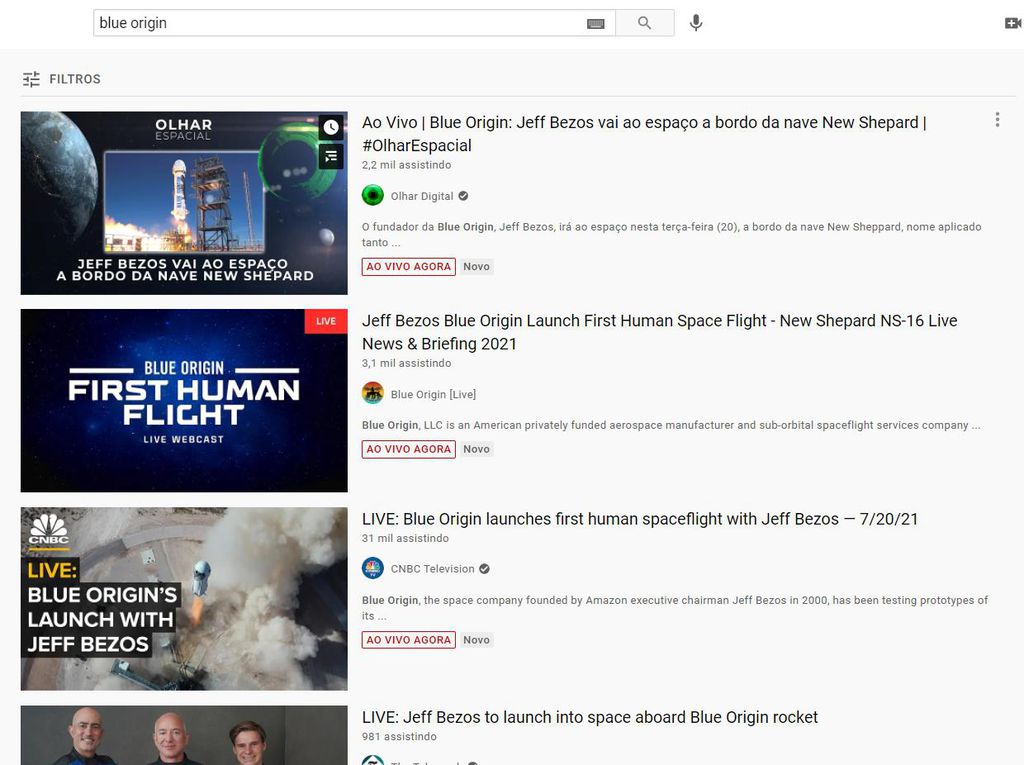Image resolution: width=1024 pixels, height=765 pixels.
Task: Open title 'LIVE: Jeff Bezos to launch into space'
Action: (x=590, y=717)
